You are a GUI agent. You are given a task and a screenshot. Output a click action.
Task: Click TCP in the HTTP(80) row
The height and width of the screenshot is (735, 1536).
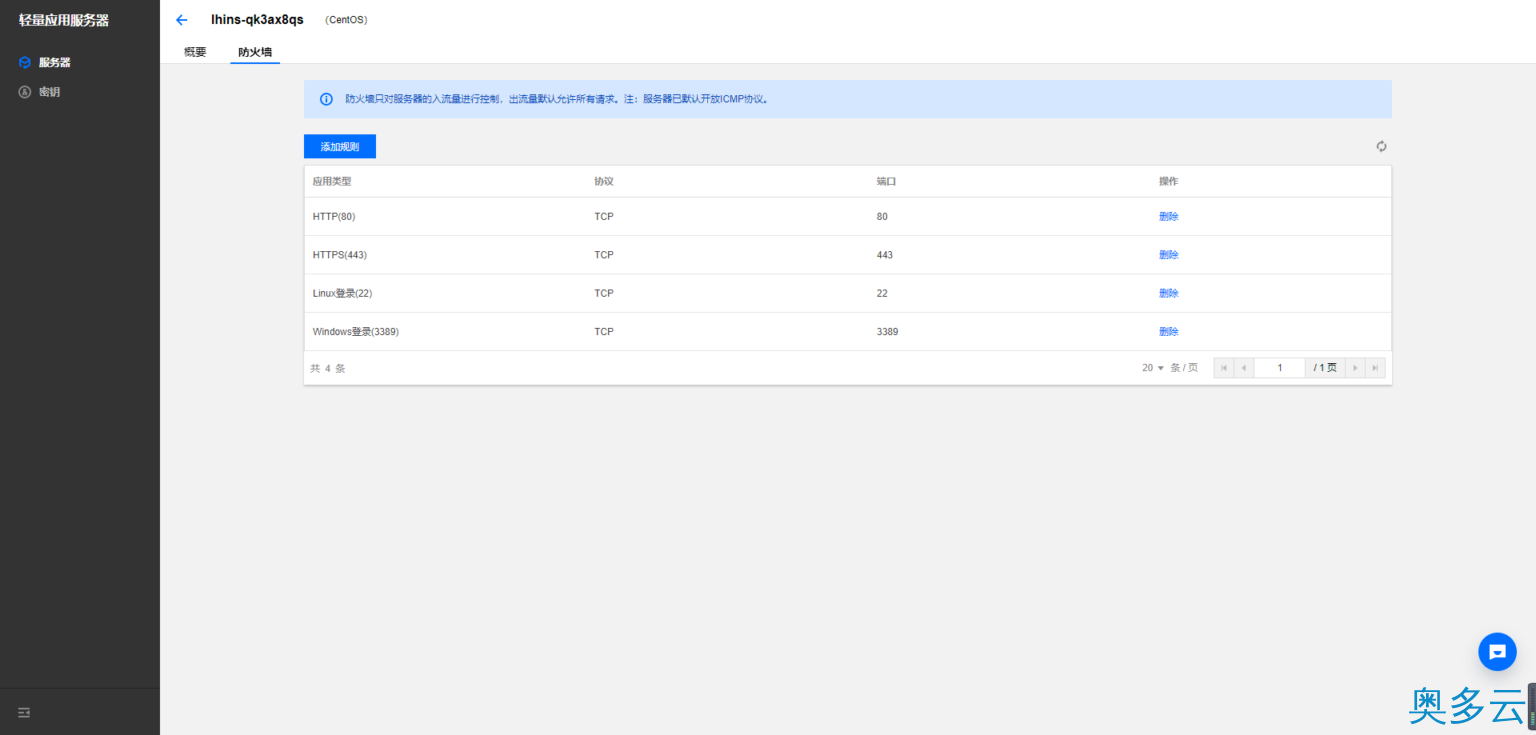[604, 216]
